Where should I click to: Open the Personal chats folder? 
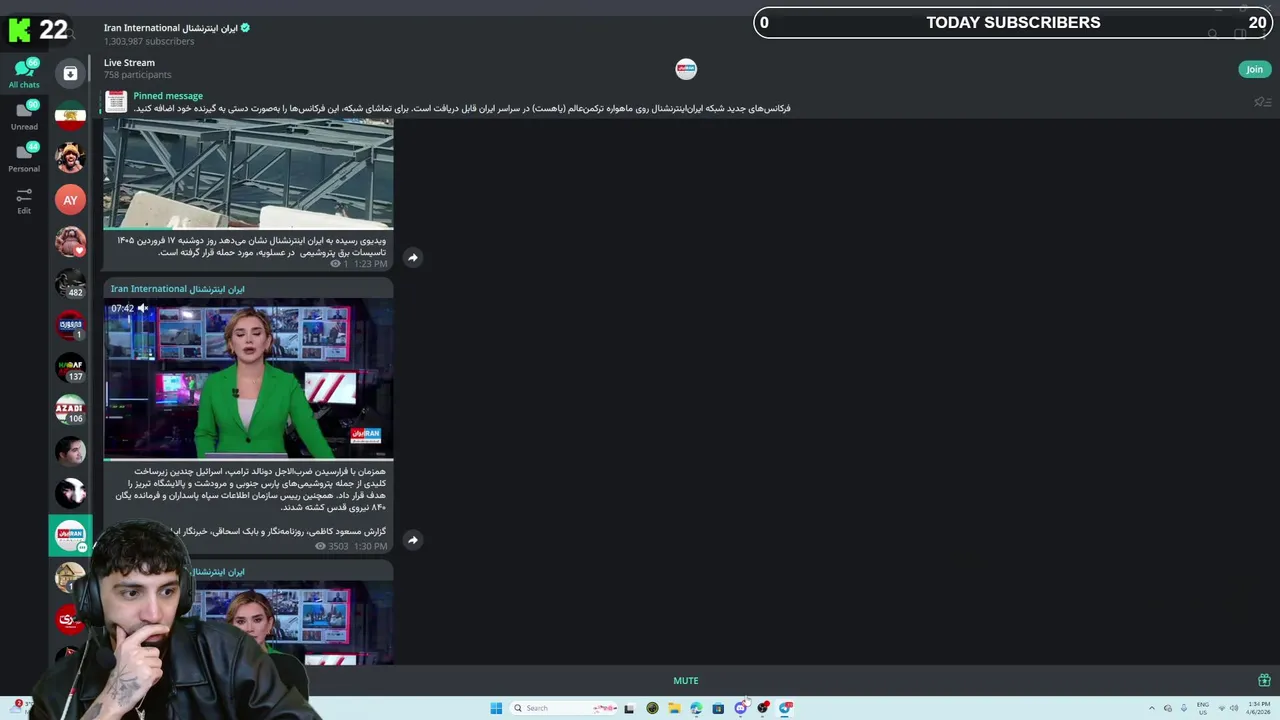click(24, 157)
